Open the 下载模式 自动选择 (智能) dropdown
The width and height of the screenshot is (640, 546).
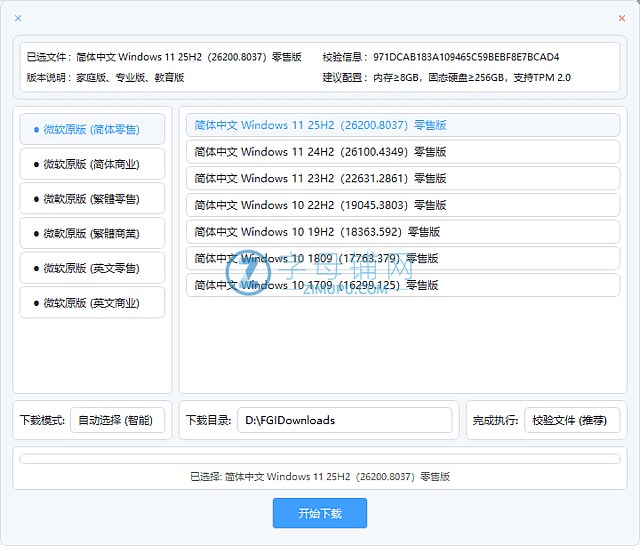(x=117, y=421)
